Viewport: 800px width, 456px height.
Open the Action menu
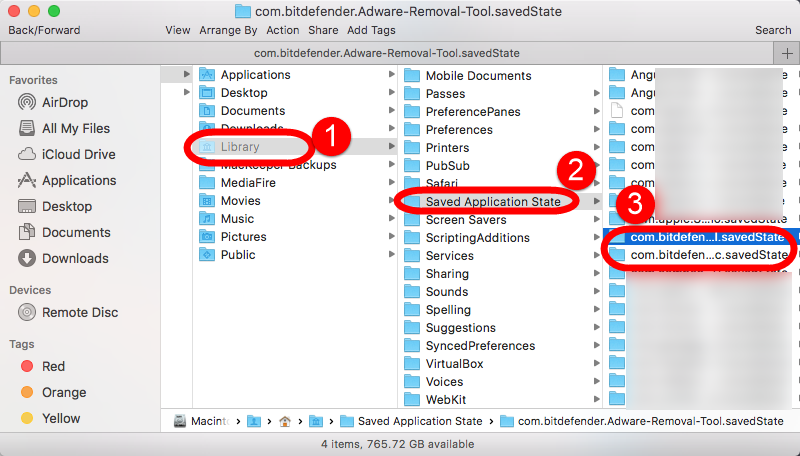pos(283,30)
